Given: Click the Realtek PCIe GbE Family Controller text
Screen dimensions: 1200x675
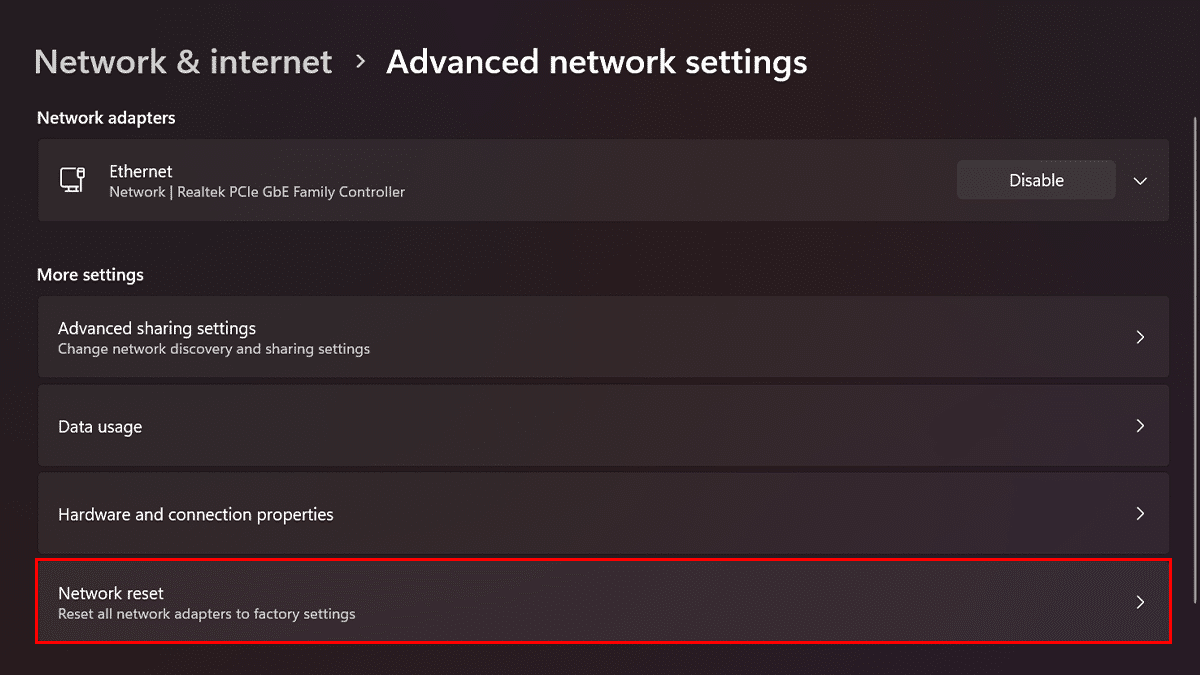Looking at the screenshot, I should [291, 192].
